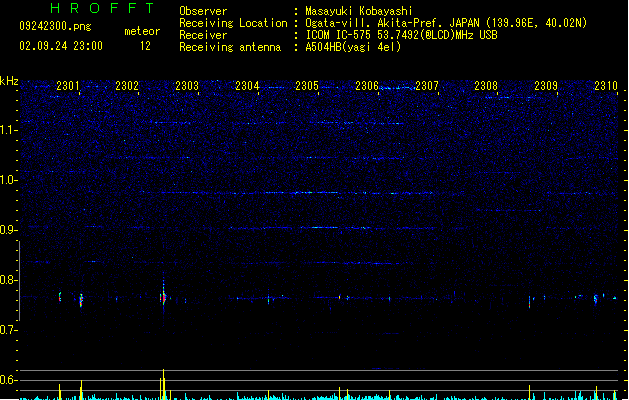629x400 pixels.
Task: Select the file name 09242300.png
Action: 55,26
